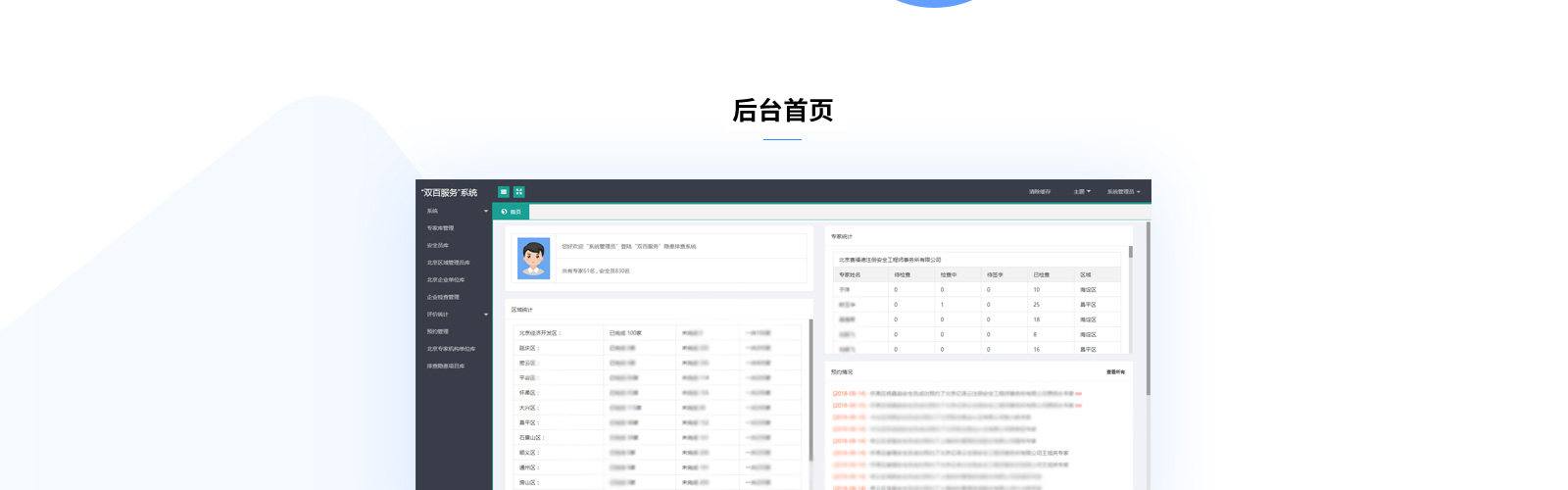
Task: Open 预约管理 in the sidebar
Action: pyautogui.click(x=437, y=332)
